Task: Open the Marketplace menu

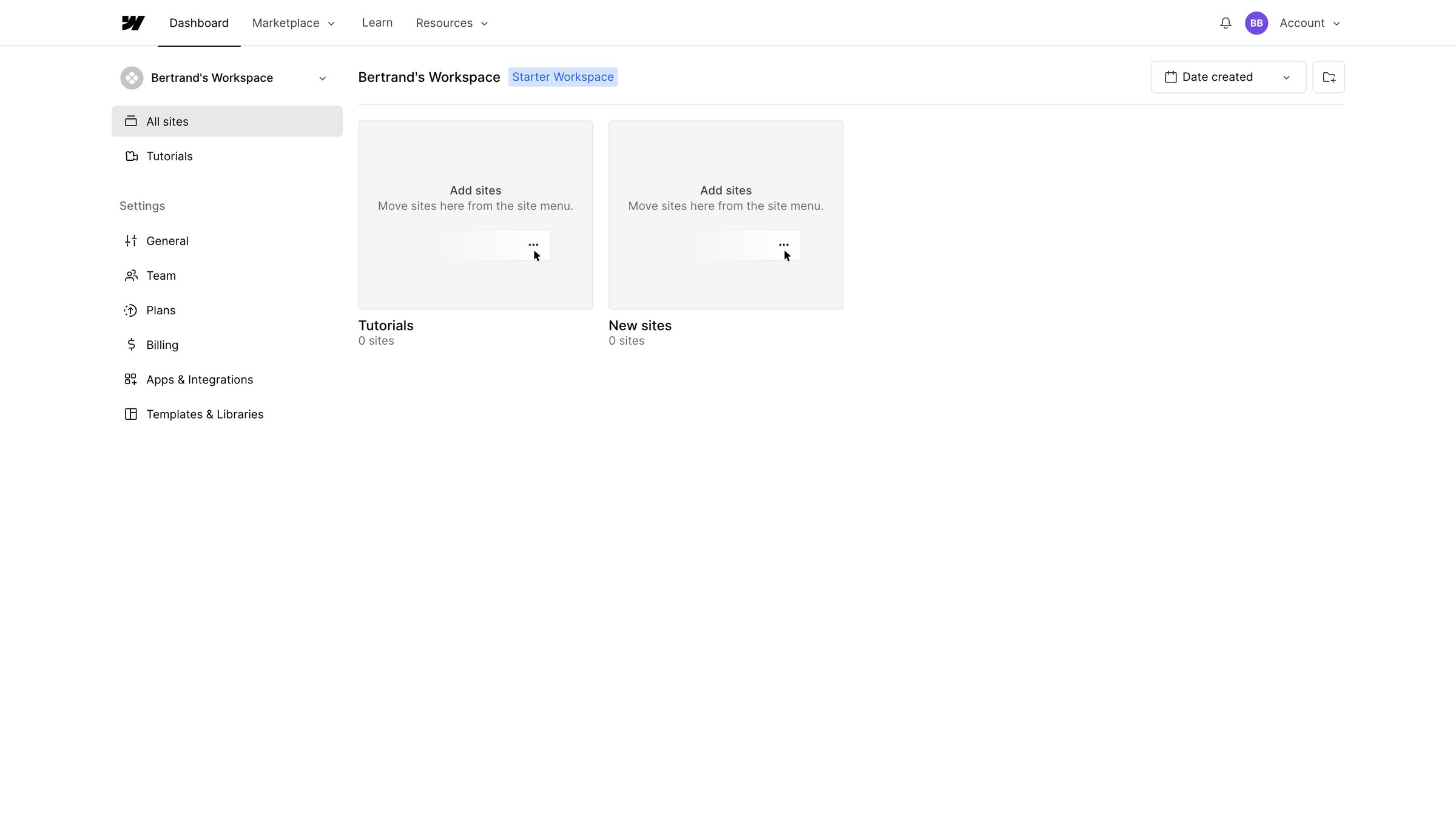Action: (x=294, y=23)
